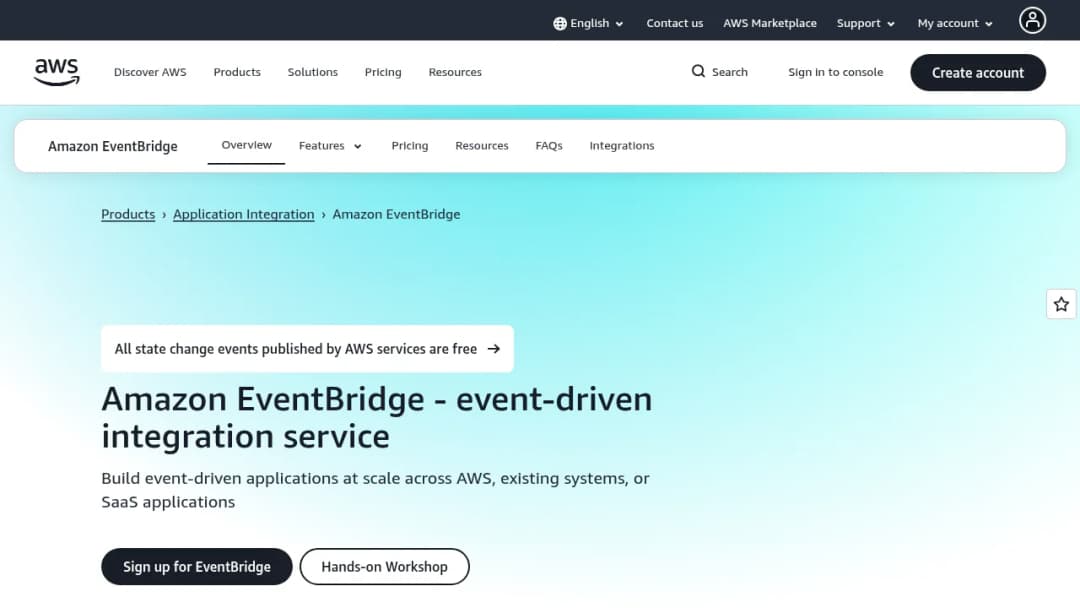
Task: Open AWS Marketplace link
Action: (x=770, y=23)
